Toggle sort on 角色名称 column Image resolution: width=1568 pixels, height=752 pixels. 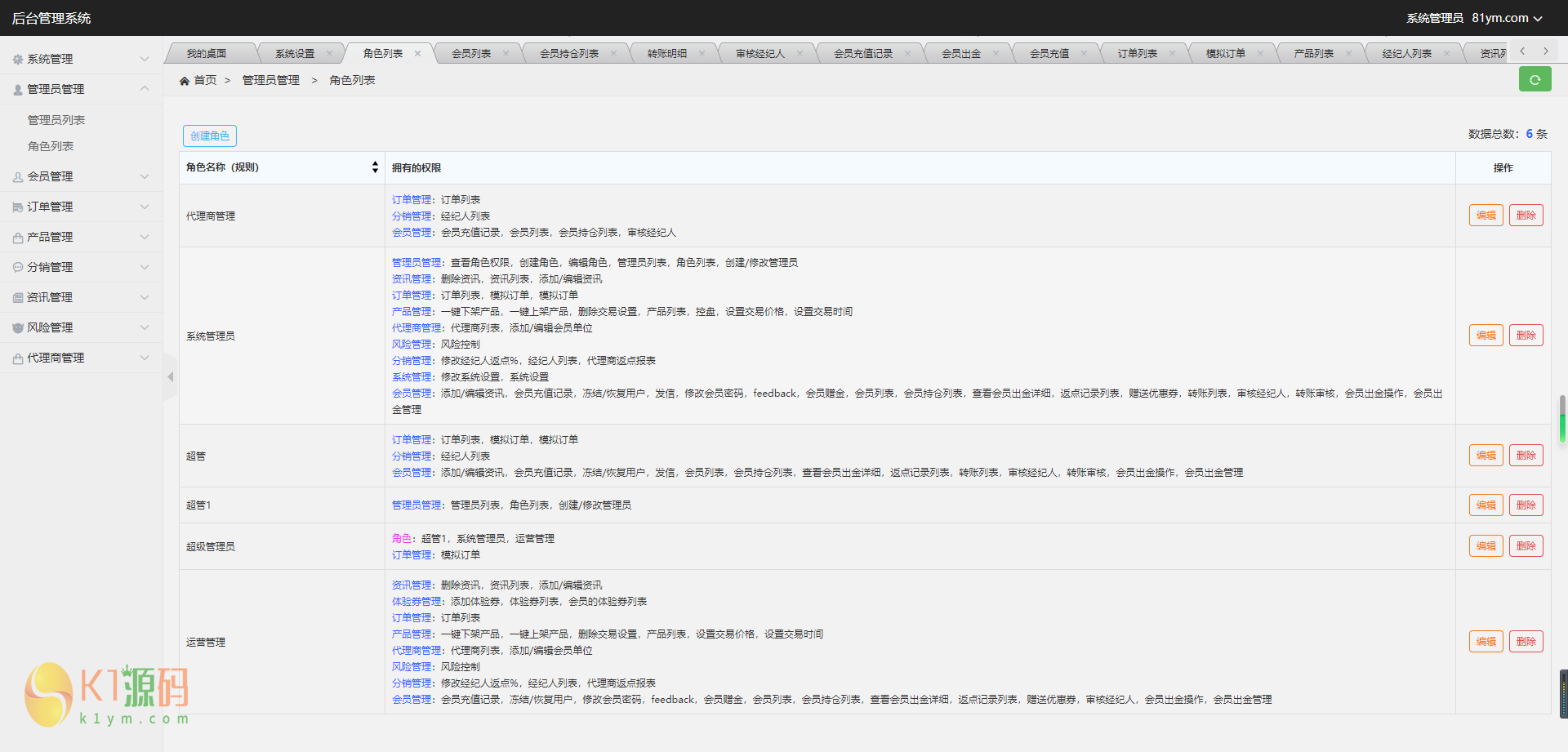pyautogui.click(x=375, y=167)
